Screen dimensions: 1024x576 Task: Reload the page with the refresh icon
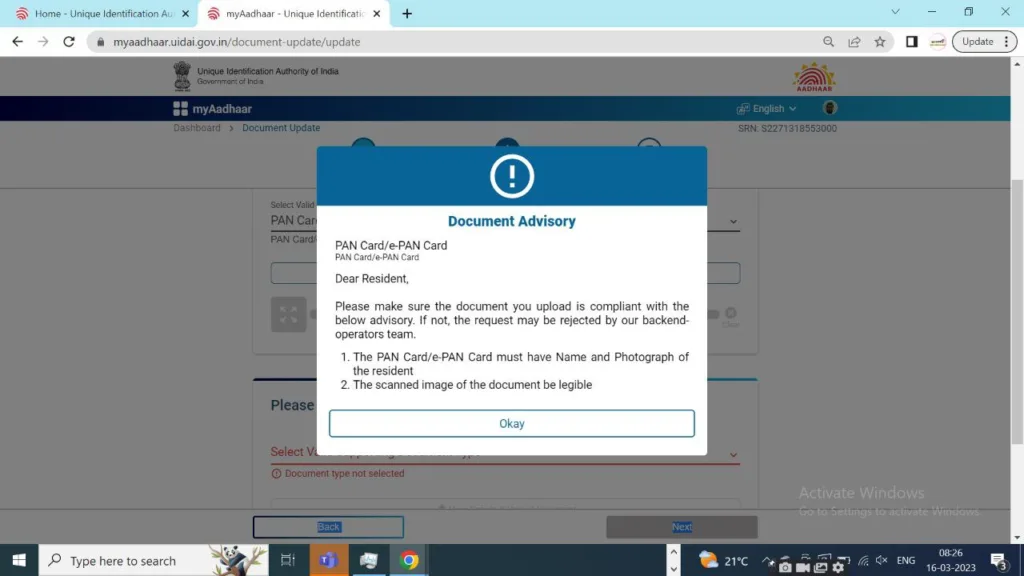pos(69,42)
